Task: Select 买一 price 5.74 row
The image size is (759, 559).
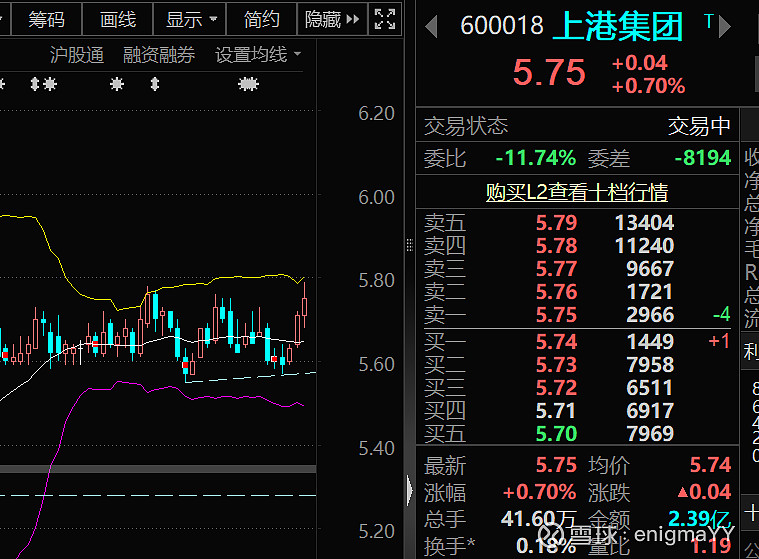Action: pyautogui.click(x=577, y=342)
